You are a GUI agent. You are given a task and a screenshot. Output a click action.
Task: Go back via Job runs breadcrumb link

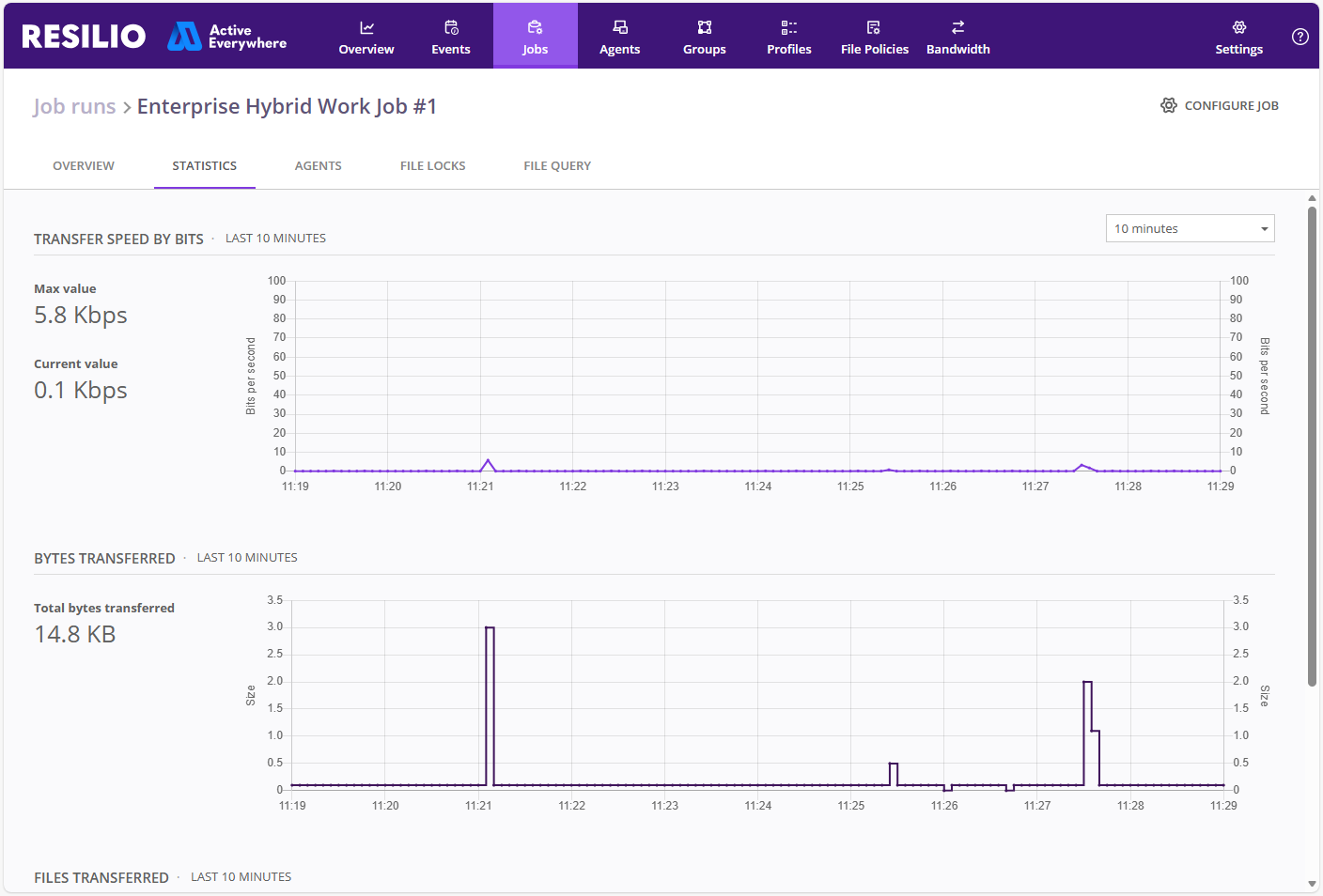74,106
